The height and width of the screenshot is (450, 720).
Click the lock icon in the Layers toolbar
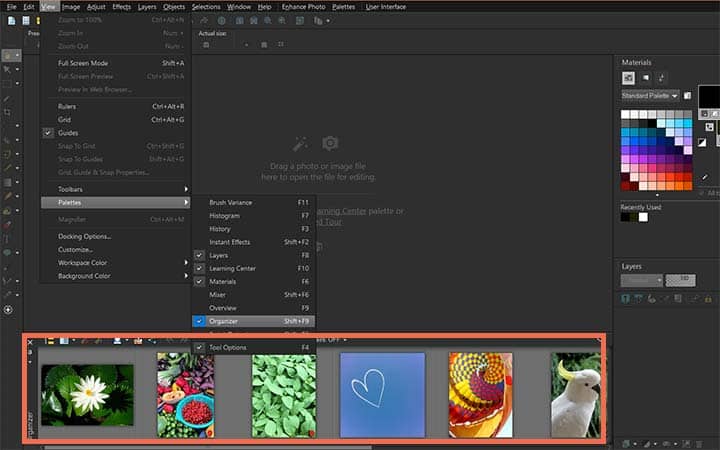click(708, 299)
